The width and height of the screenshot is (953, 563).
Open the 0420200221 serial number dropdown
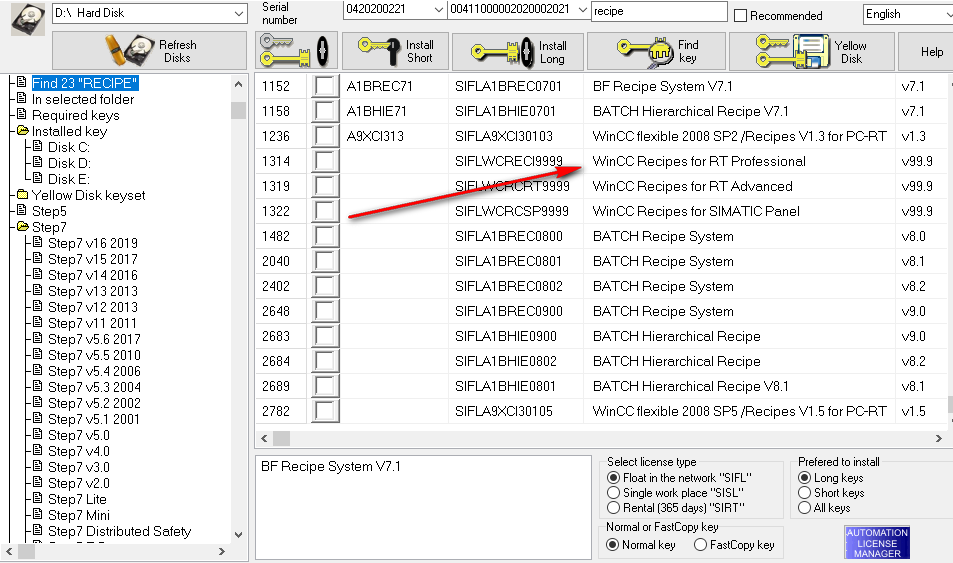(394, 9)
